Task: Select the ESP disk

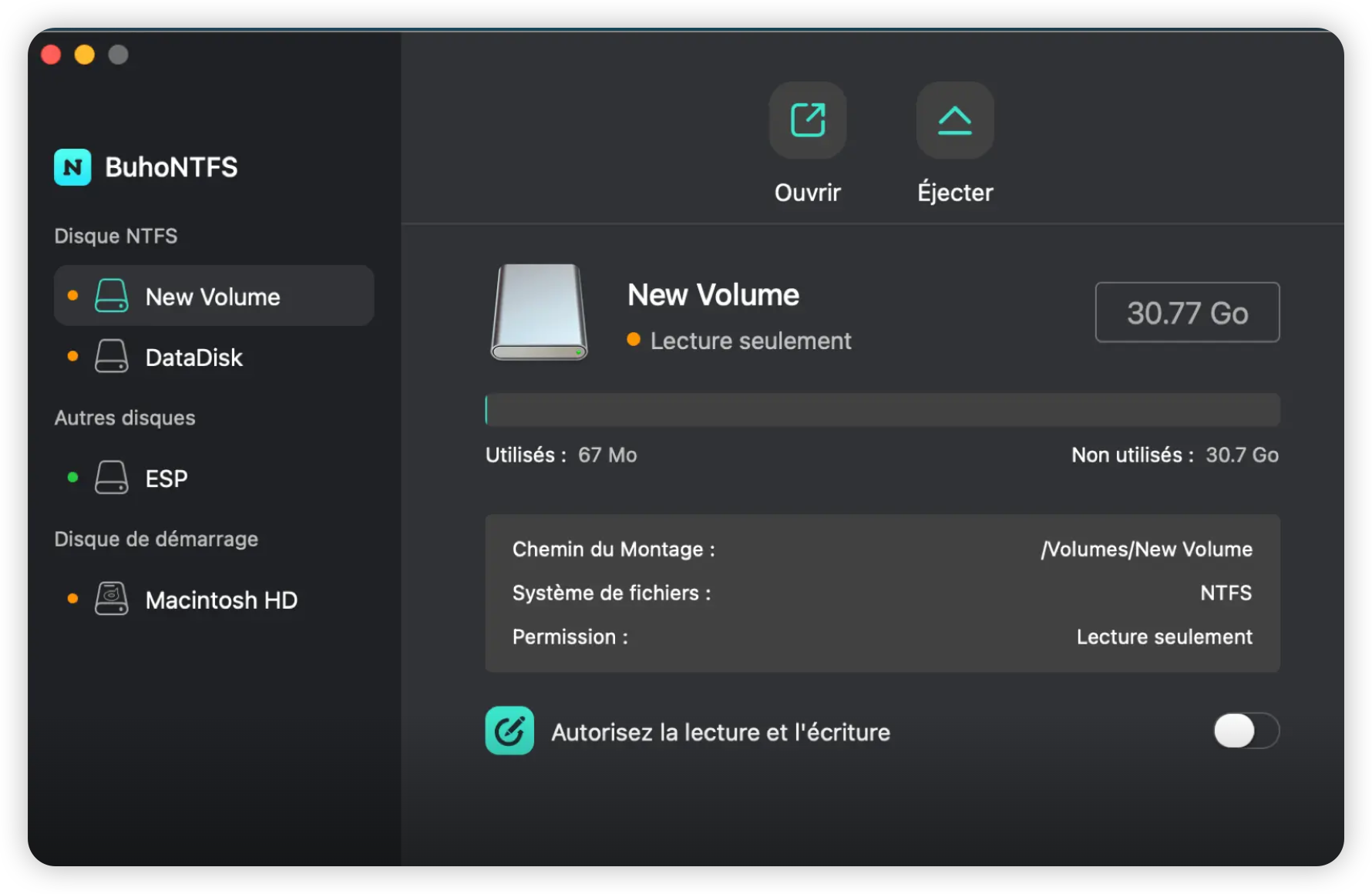Action: click(x=214, y=478)
